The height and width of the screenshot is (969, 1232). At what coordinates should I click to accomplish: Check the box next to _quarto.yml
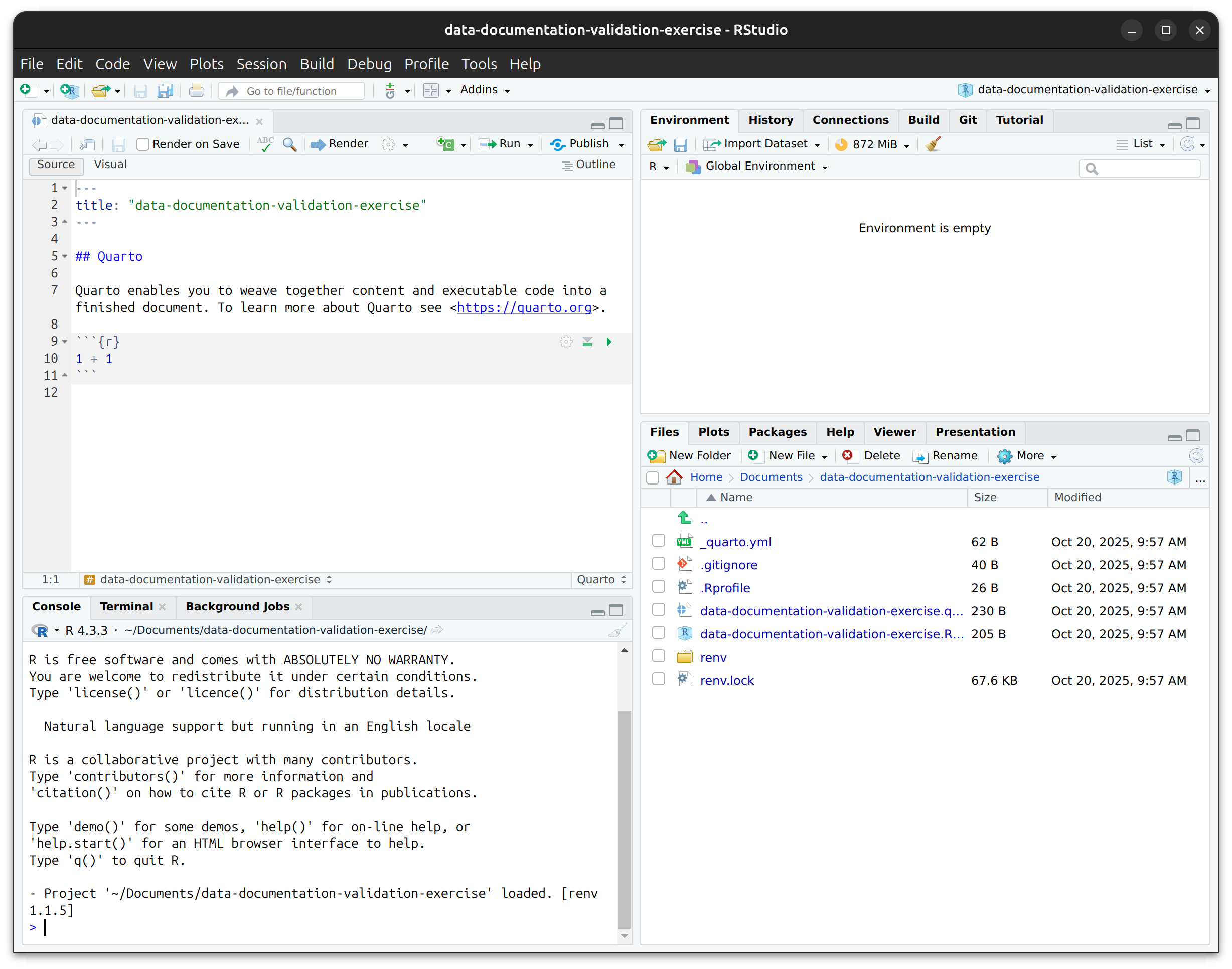click(658, 541)
